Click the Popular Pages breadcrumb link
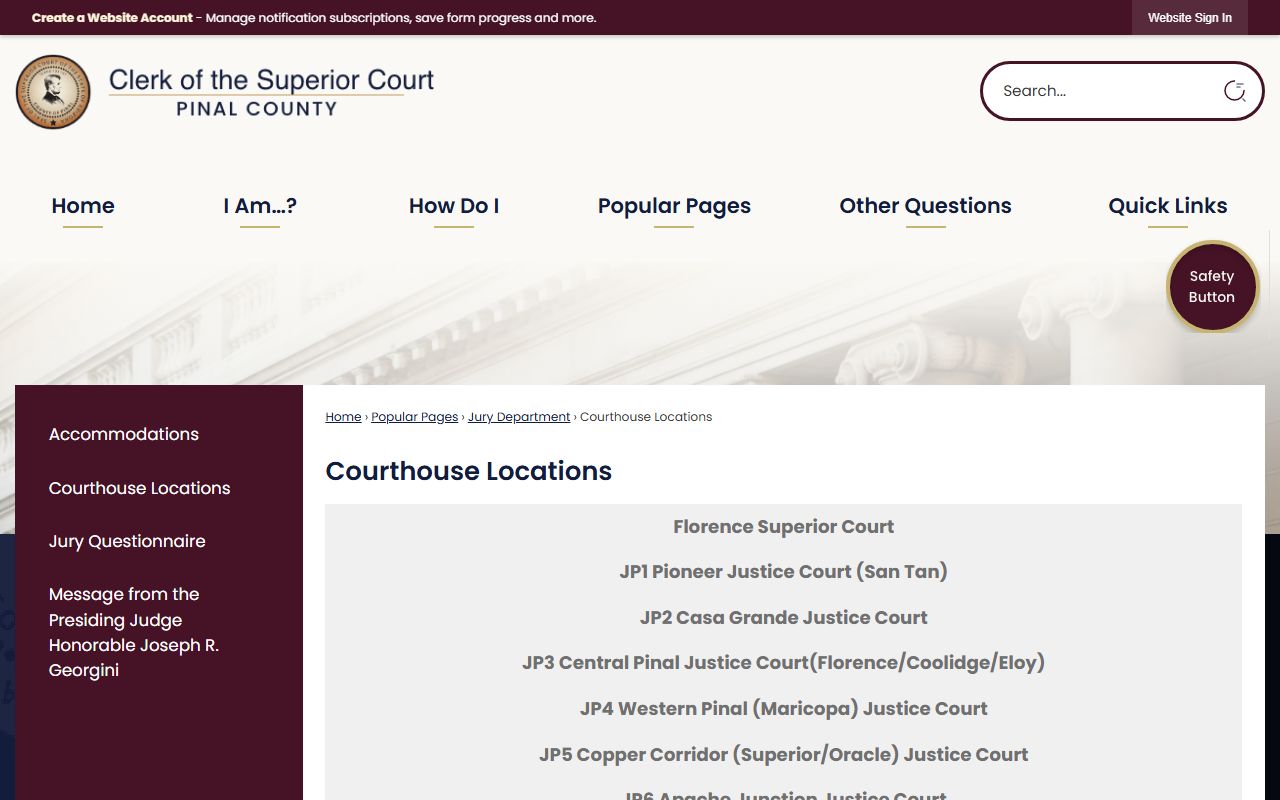 415,417
